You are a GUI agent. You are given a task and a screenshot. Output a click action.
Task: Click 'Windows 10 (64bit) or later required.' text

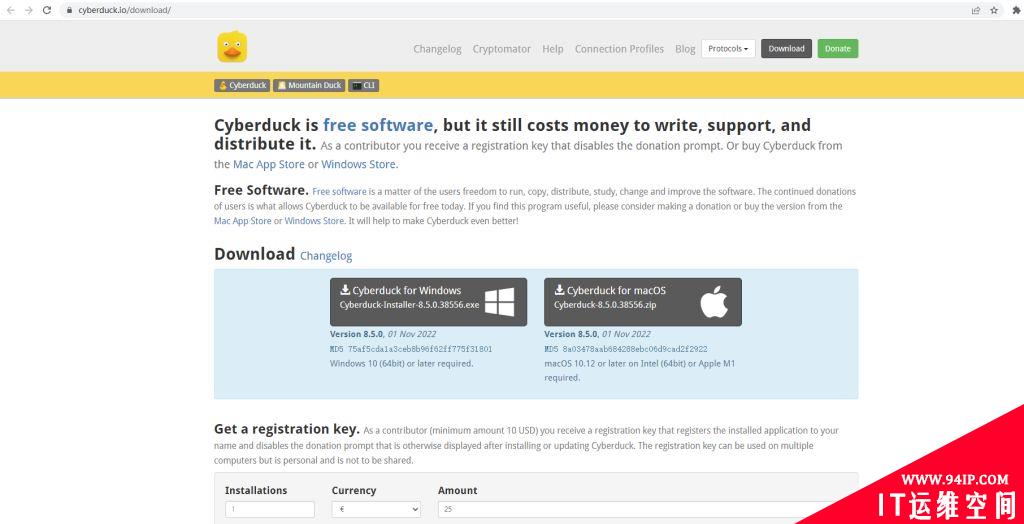point(402,363)
